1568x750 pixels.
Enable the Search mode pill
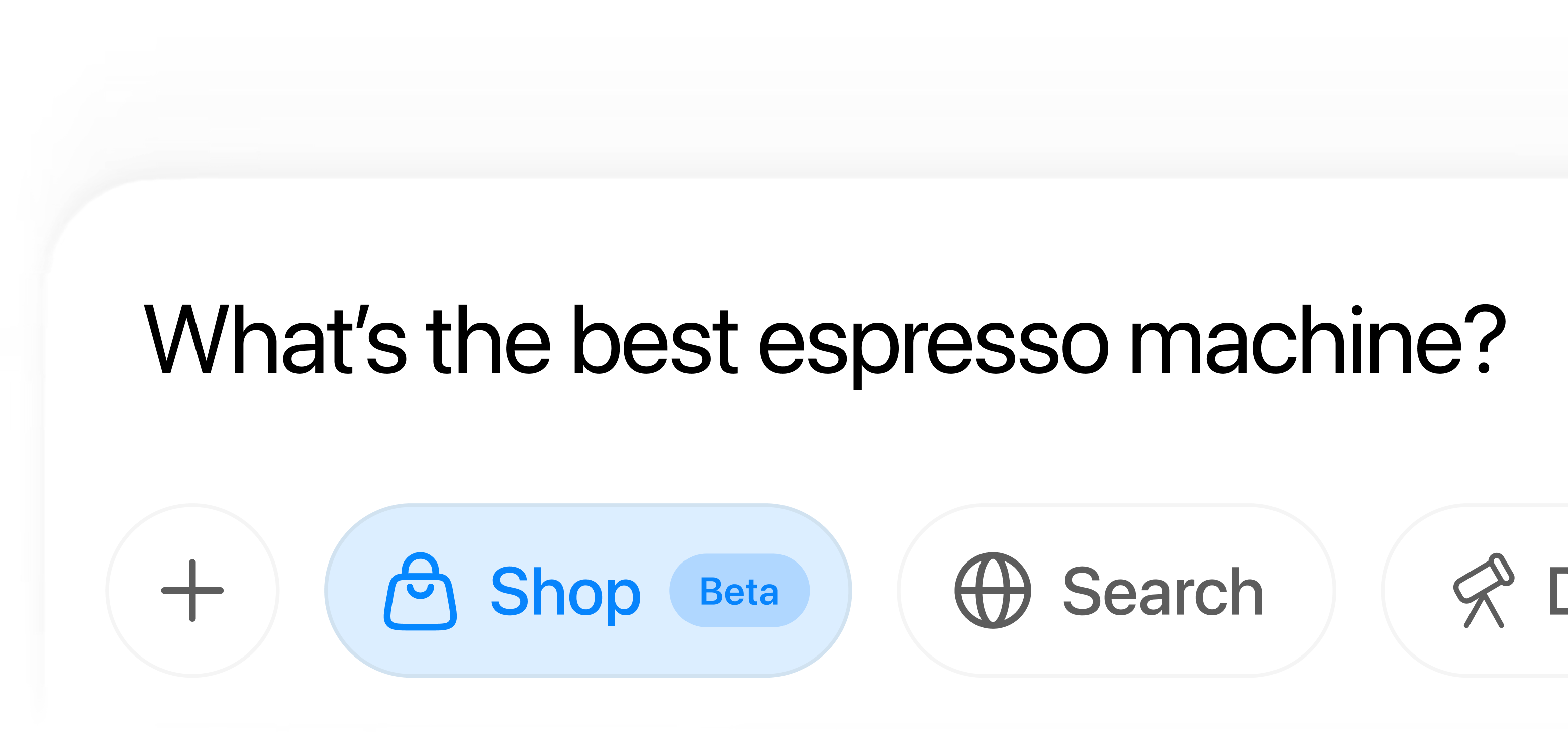(x=1116, y=591)
